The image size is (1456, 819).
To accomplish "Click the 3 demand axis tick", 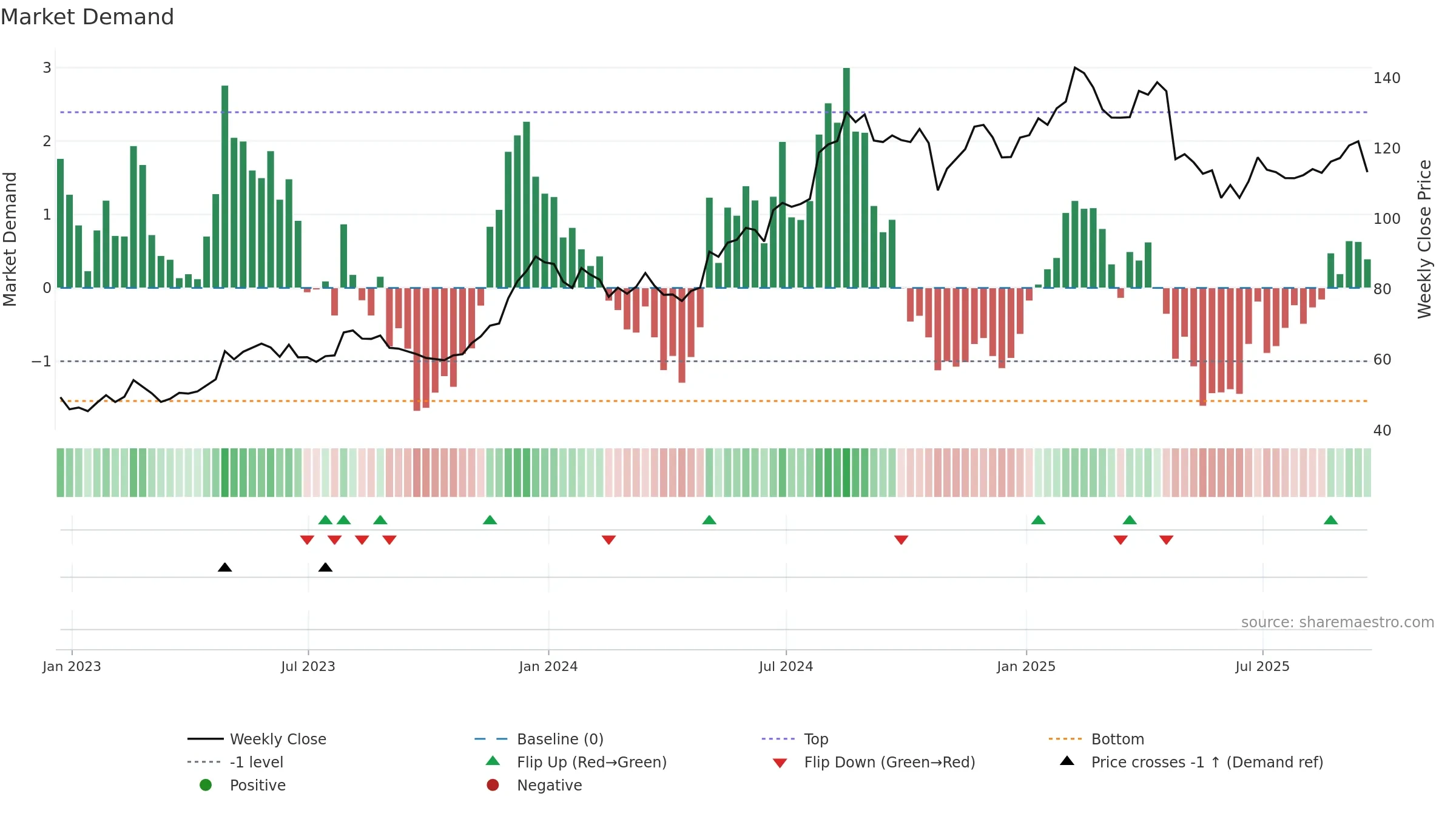I will 47,68.
